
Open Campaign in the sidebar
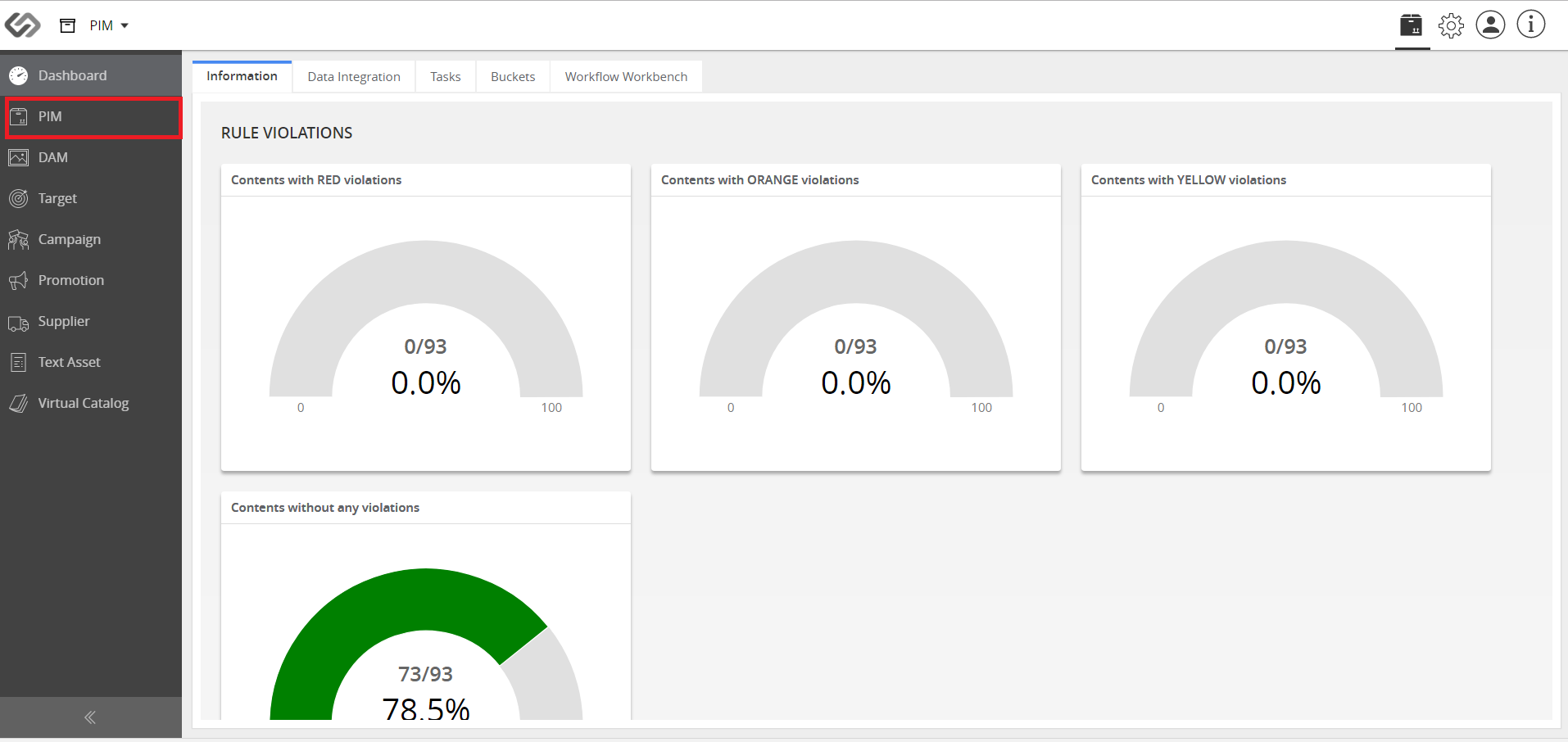pyautogui.click(x=91, y=239)
